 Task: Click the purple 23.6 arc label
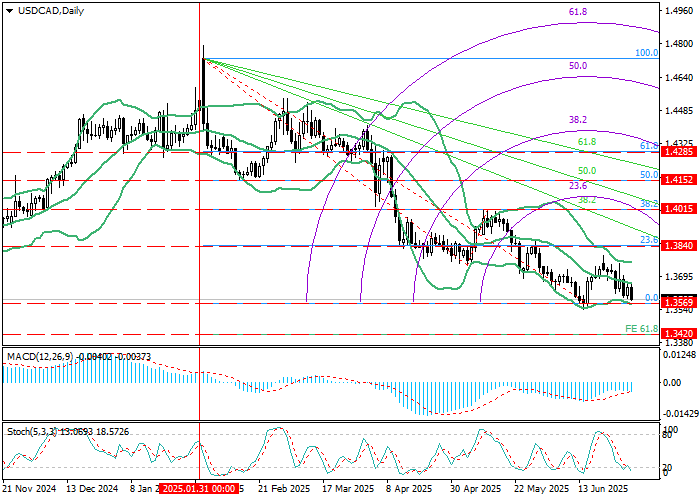coord(578,186)
